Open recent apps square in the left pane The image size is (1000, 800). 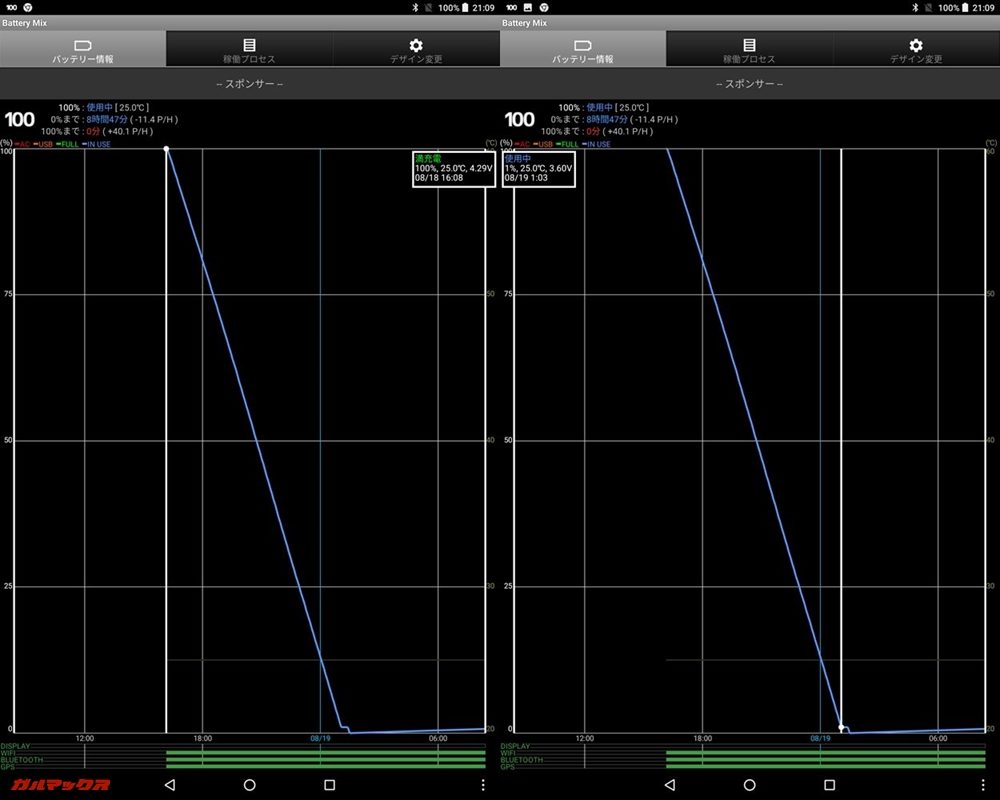tap(329, 785)
